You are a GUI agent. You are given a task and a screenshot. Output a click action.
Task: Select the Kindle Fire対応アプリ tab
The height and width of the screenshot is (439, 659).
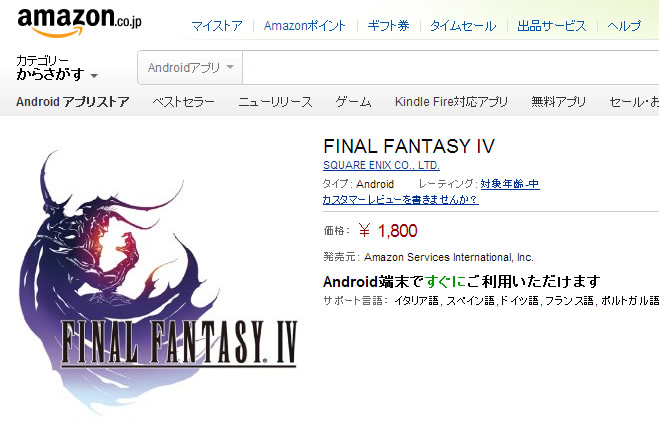(451, 102)
